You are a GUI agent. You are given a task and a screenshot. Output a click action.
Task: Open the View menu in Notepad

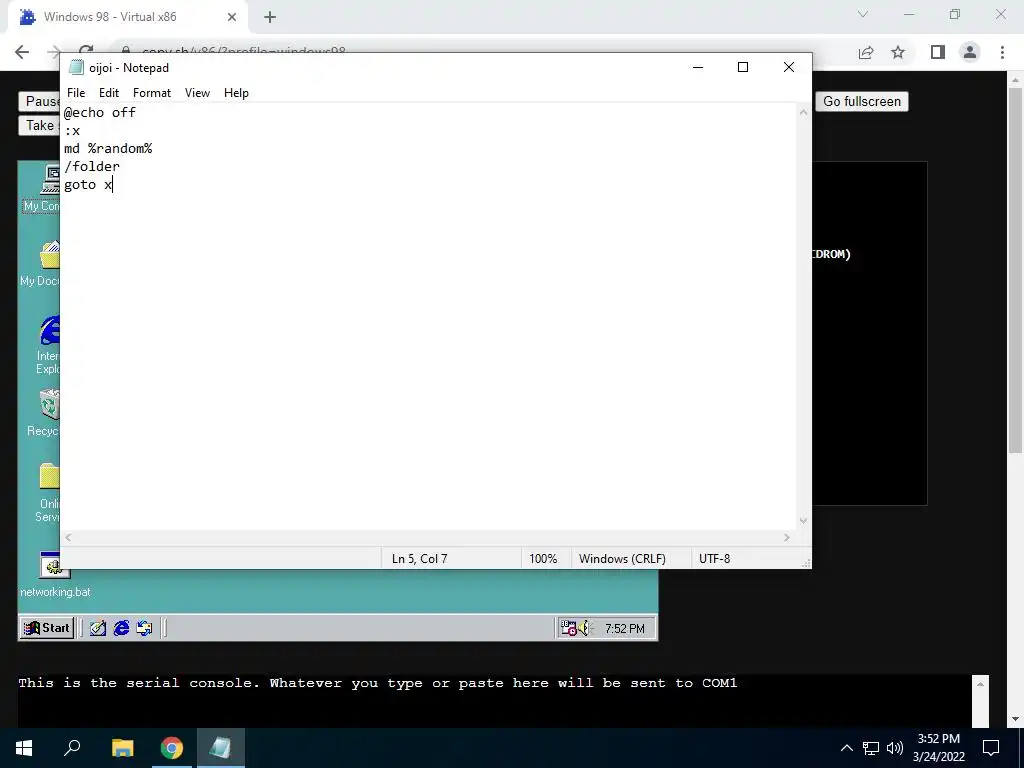point(197,93)
